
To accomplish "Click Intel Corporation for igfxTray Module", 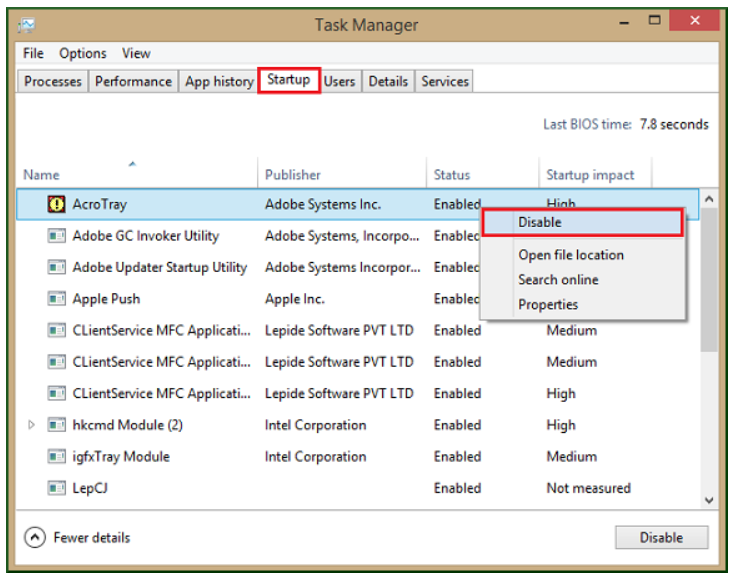I will pyautogui.click(x=315, y=456).
